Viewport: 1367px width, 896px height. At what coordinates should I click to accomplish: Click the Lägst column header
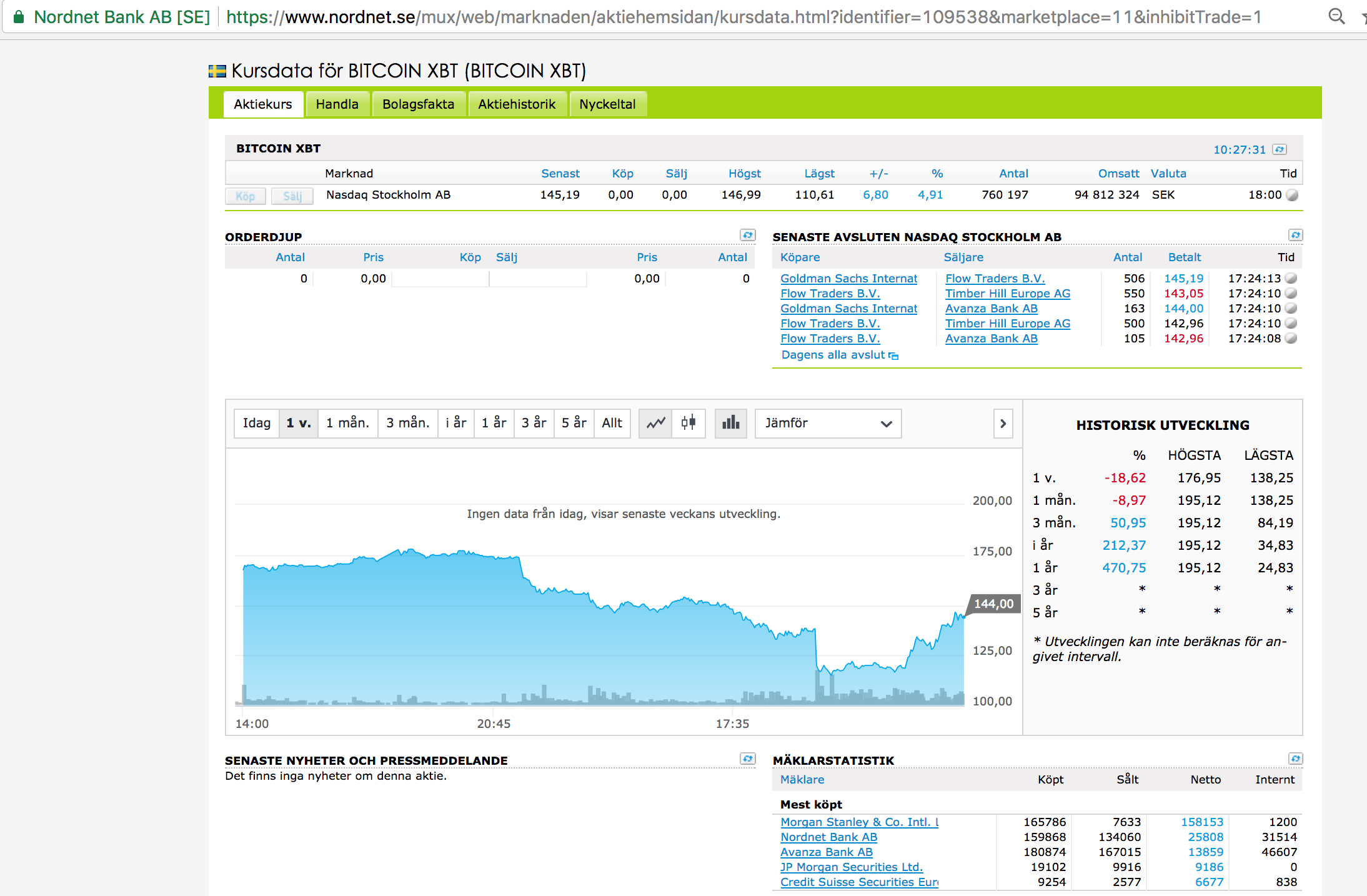tap(819, 174)
